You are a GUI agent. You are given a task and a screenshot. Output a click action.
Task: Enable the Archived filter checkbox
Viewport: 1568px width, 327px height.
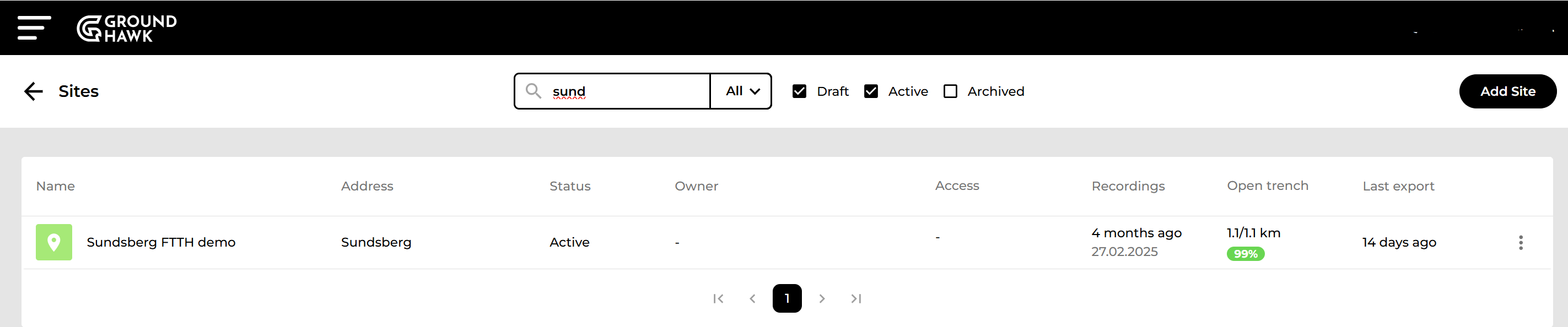[x=950, y=91]
